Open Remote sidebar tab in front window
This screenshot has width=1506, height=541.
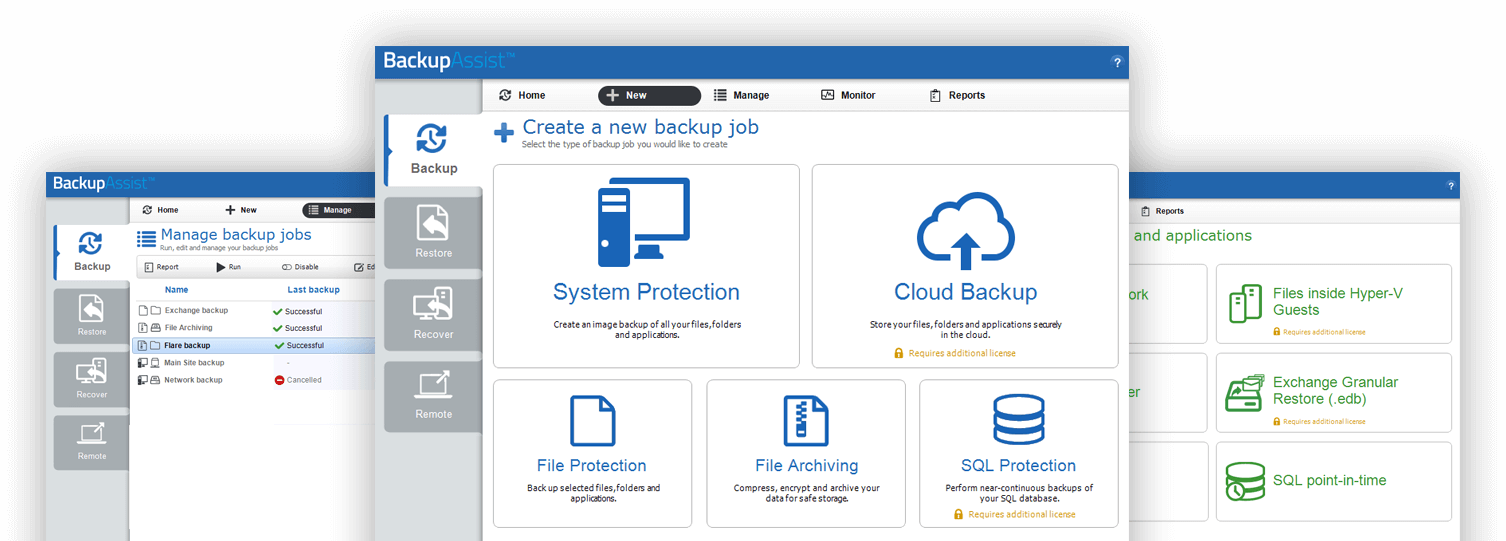tap(433, 396)
